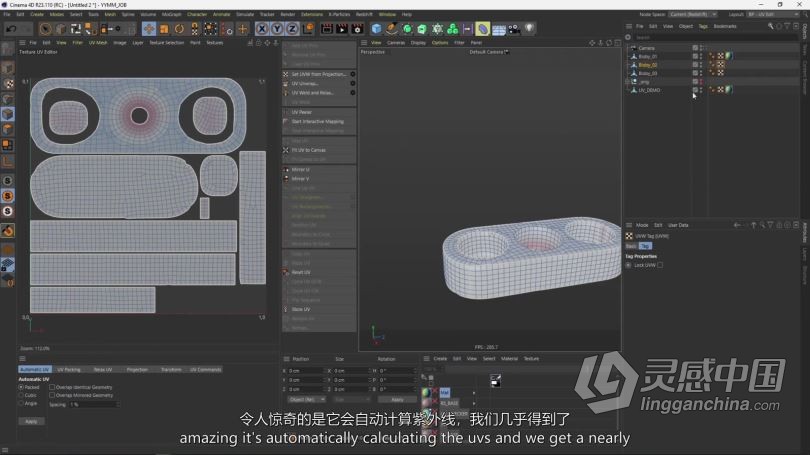Add a Light object icon
The height and width of the screenshot is (455, 810).
click(x=529, y=29)
